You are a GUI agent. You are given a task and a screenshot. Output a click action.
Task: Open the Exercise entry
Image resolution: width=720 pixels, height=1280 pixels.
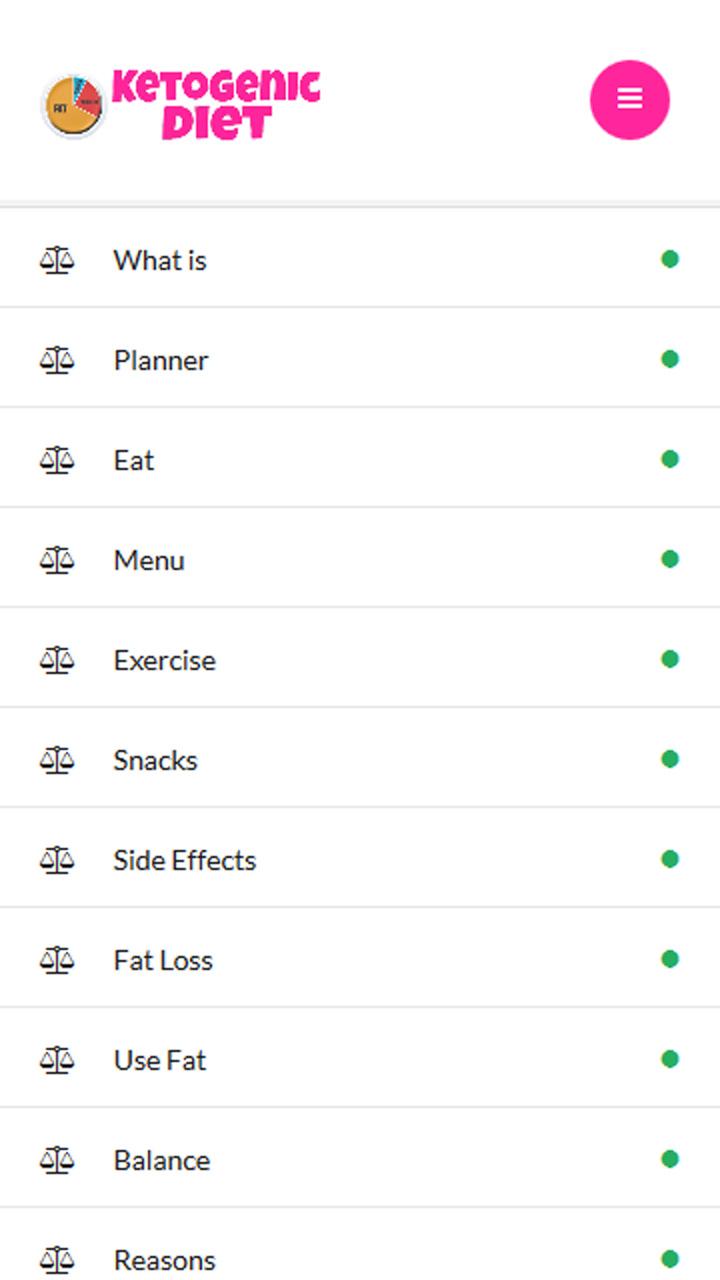[360, 660]
